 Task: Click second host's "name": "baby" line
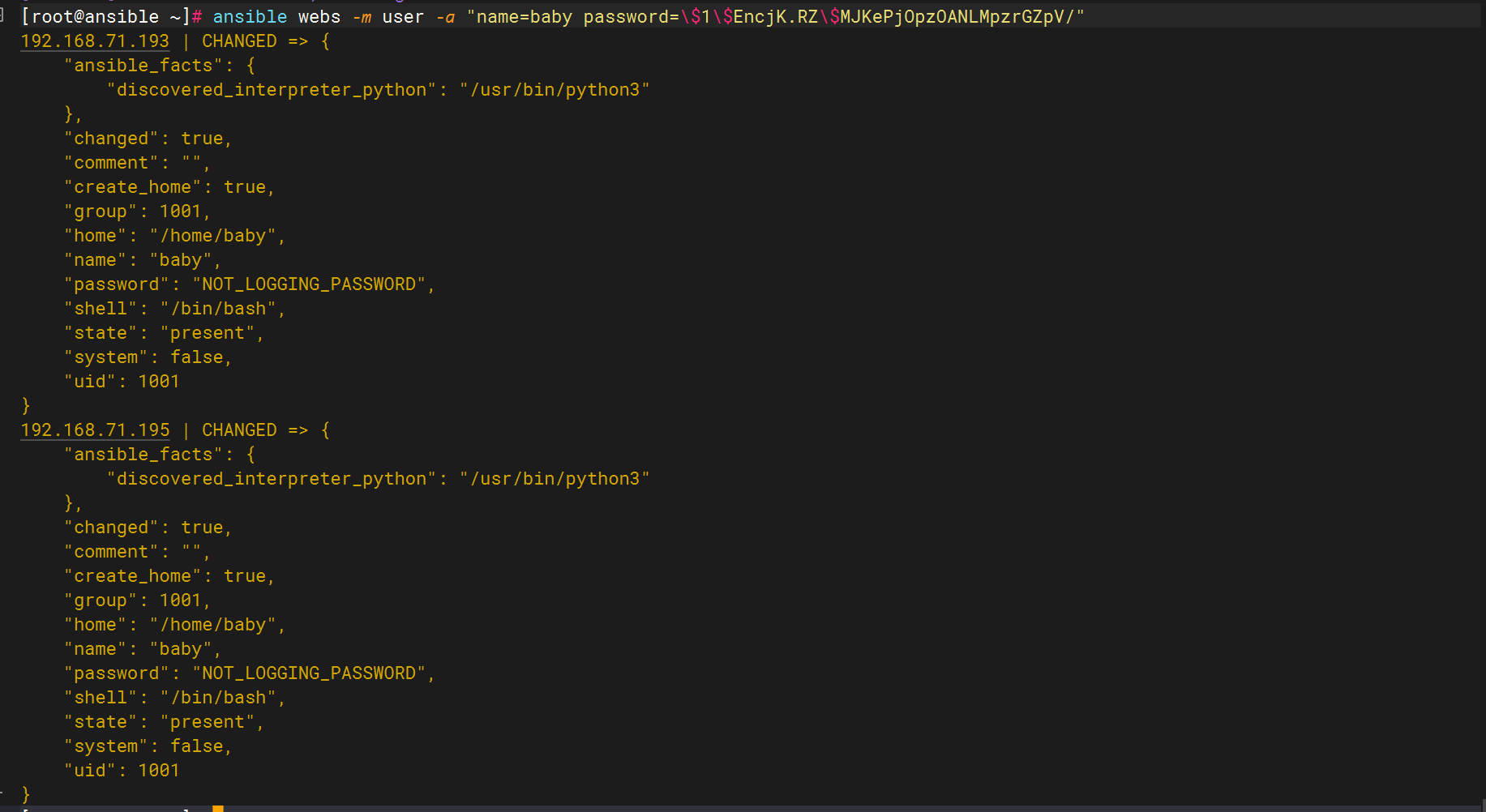click(143, 649)
